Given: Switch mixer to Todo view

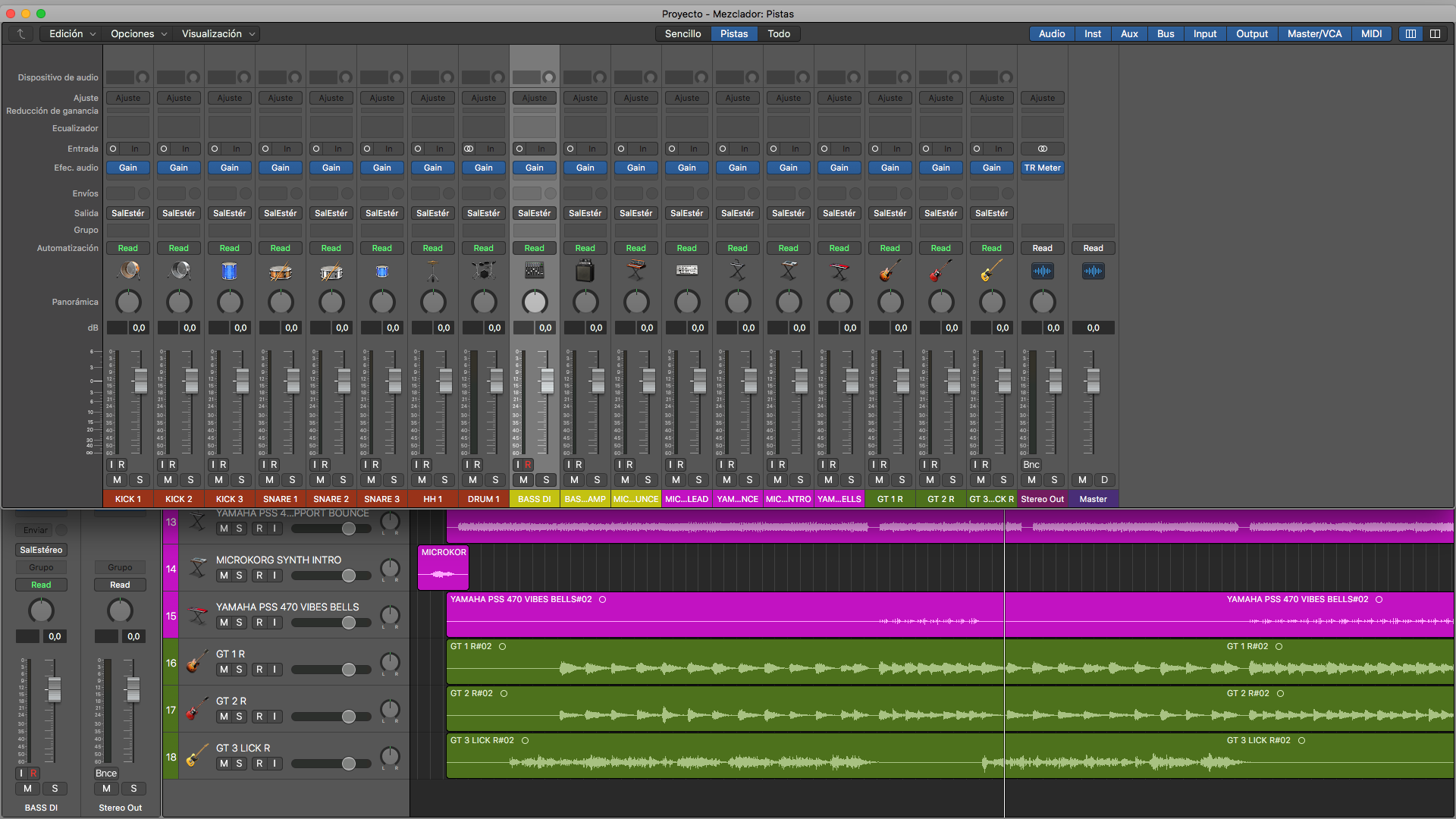Looking at the screenshot, I should pyautogui.click(x=778, y=34).
